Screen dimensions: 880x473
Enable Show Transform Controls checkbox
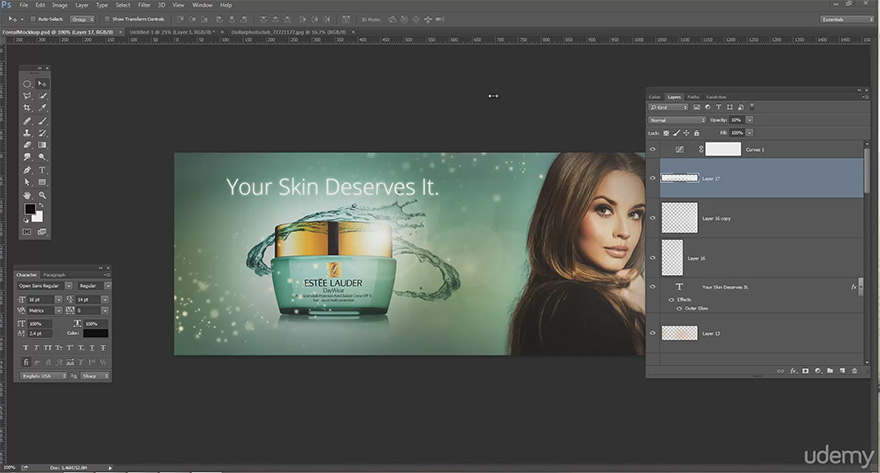[x=107, y=19]
